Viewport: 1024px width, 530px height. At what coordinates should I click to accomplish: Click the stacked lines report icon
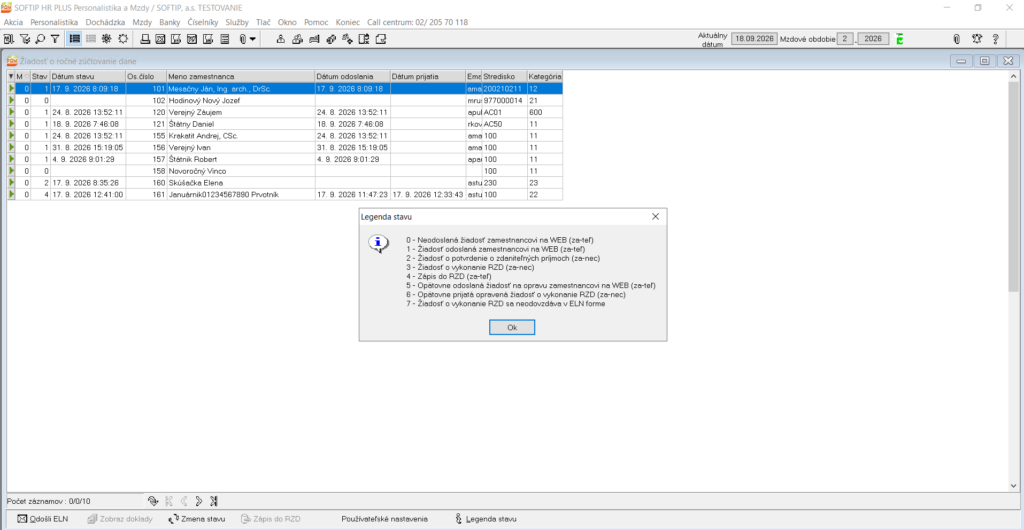point(225,39)
